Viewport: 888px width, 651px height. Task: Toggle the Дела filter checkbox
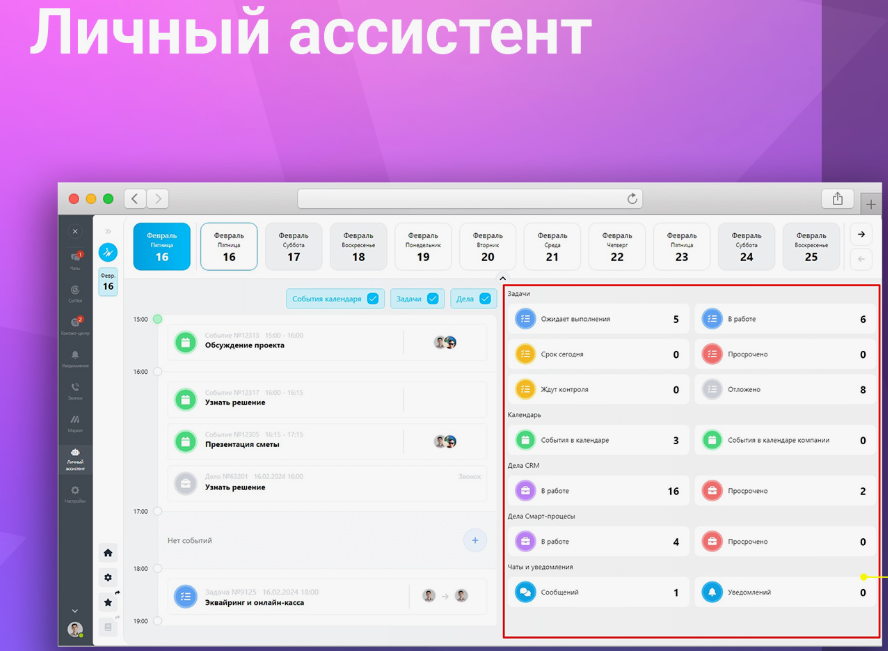[485, 298]
